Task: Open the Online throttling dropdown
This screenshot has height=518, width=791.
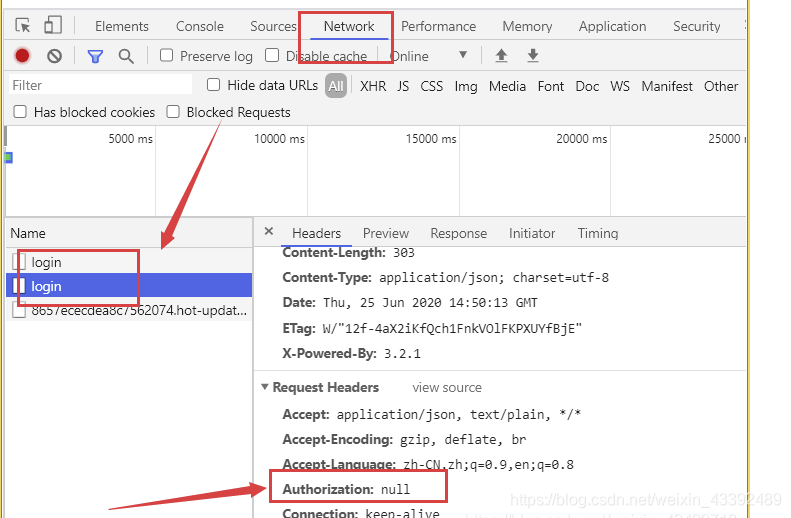Action: click(x=429, y=55)
